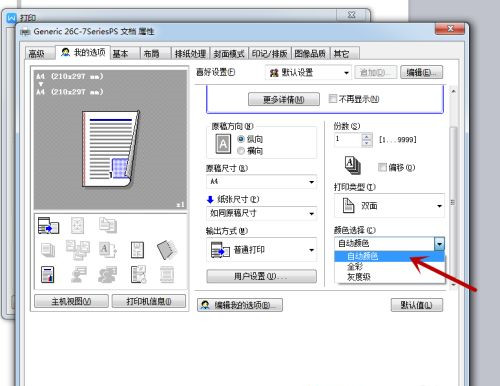Click the output method printer icon
Viewport: 500px width, 386px height.
click(220, 250)
